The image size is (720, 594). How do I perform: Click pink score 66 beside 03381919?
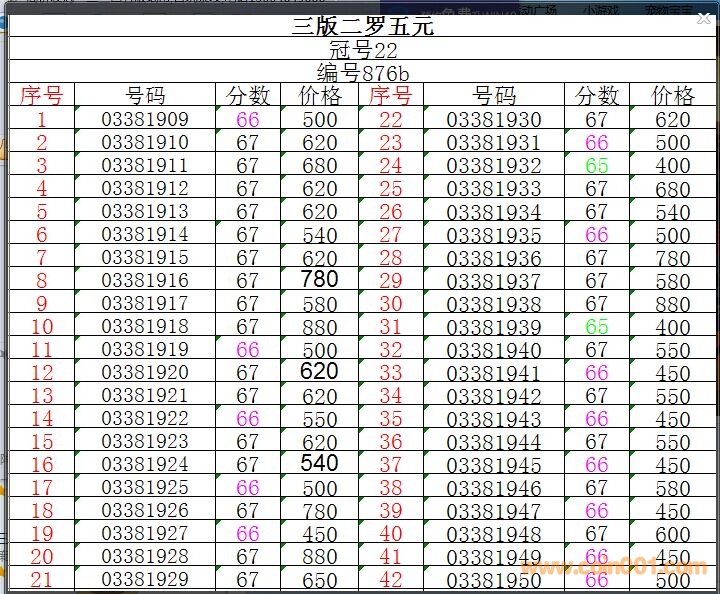pyautogui.click(x=248, y=350)
